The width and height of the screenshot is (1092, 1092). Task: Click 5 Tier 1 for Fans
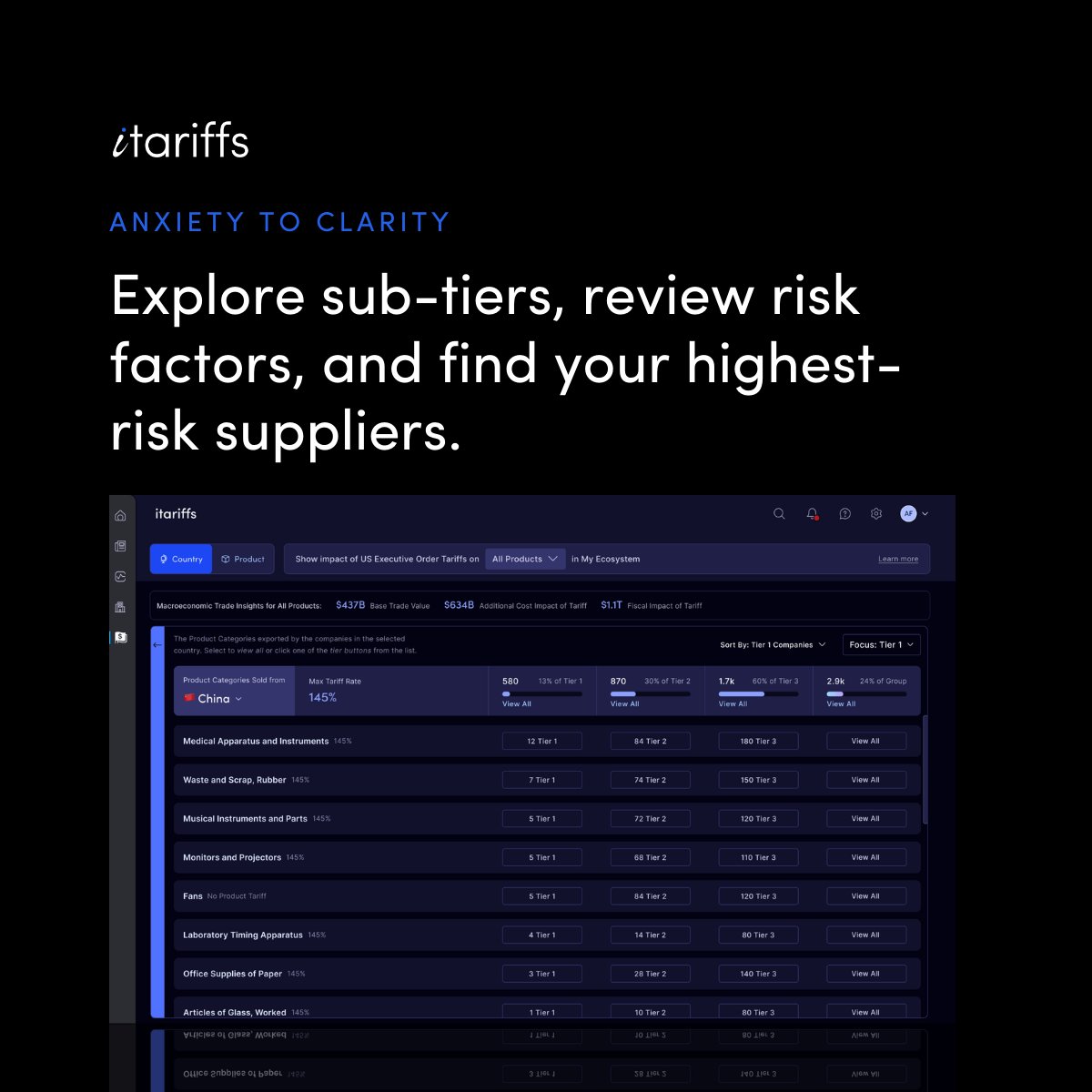tap(542, 896)
